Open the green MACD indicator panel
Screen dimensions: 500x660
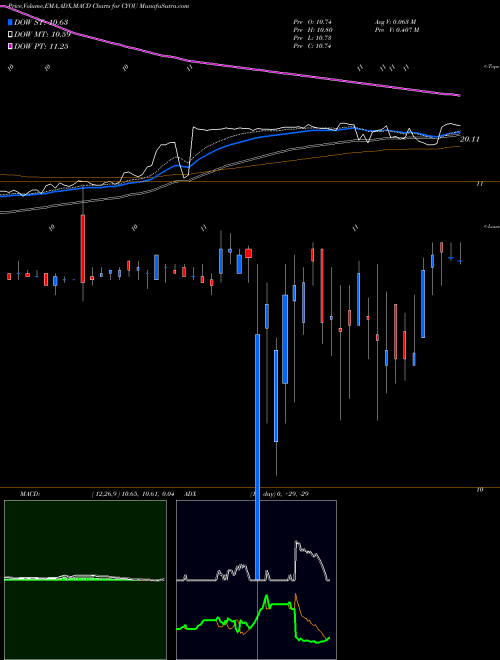[x=85, y=580]
